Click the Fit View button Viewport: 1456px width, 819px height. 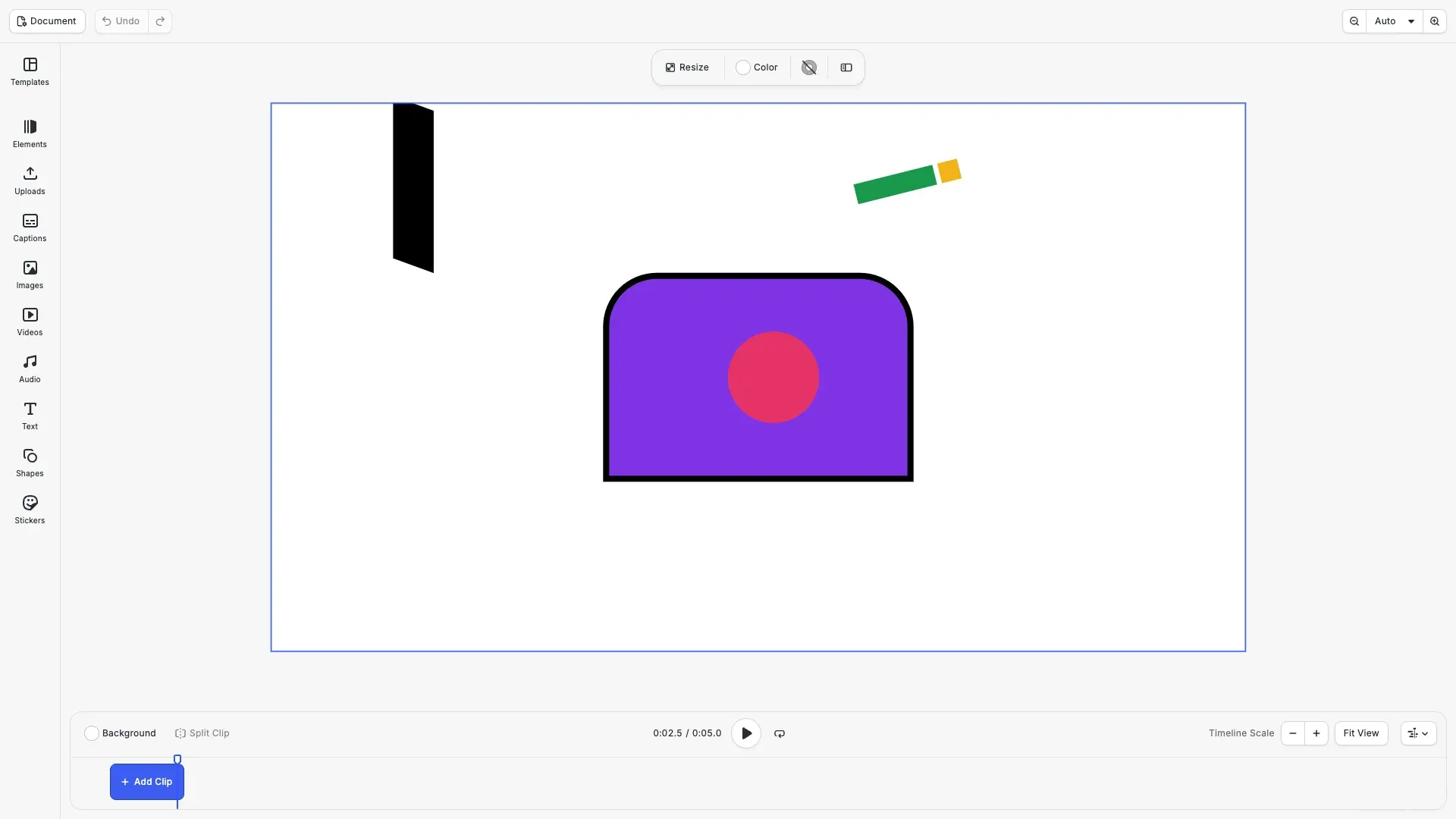[x=1361, y=733]
